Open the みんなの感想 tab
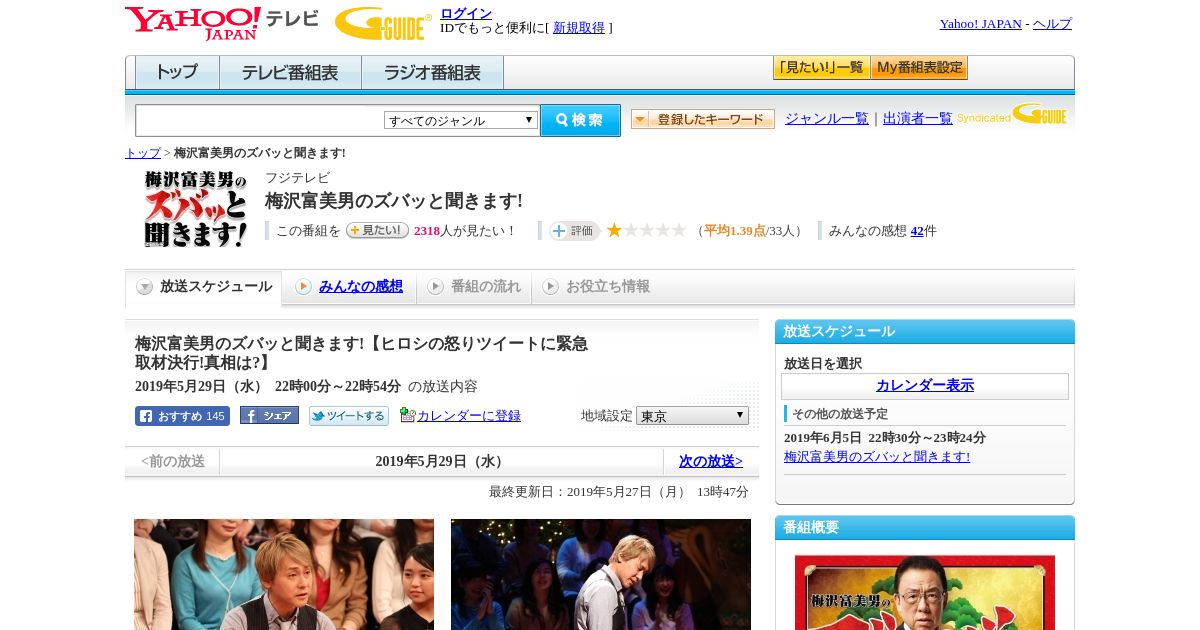Screen dimensions: 1200x630 pyautogui.click(x=360, y=287)
